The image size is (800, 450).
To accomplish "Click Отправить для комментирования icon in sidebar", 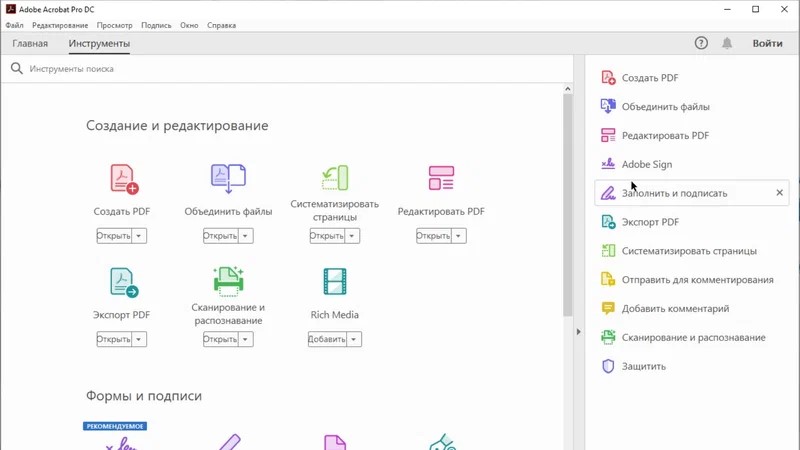I will pyautogui.click(x=608, y=279).
